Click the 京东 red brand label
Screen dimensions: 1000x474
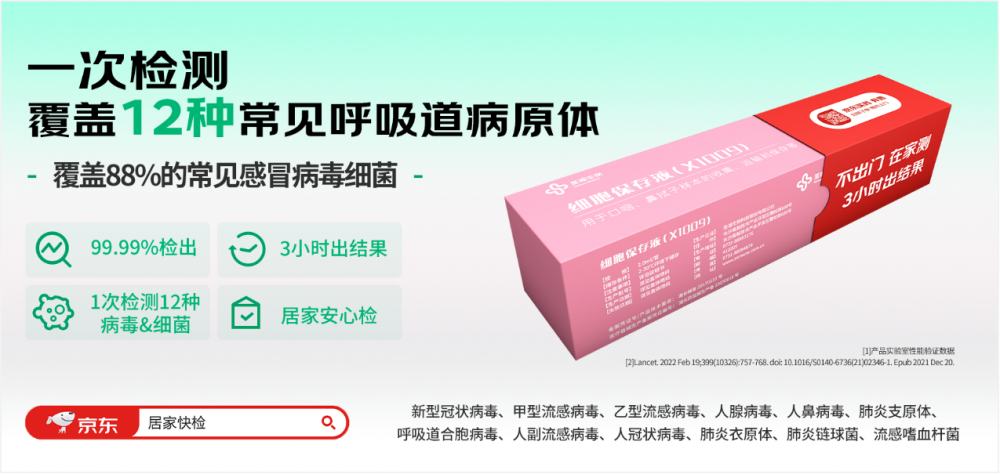[82, 423]
